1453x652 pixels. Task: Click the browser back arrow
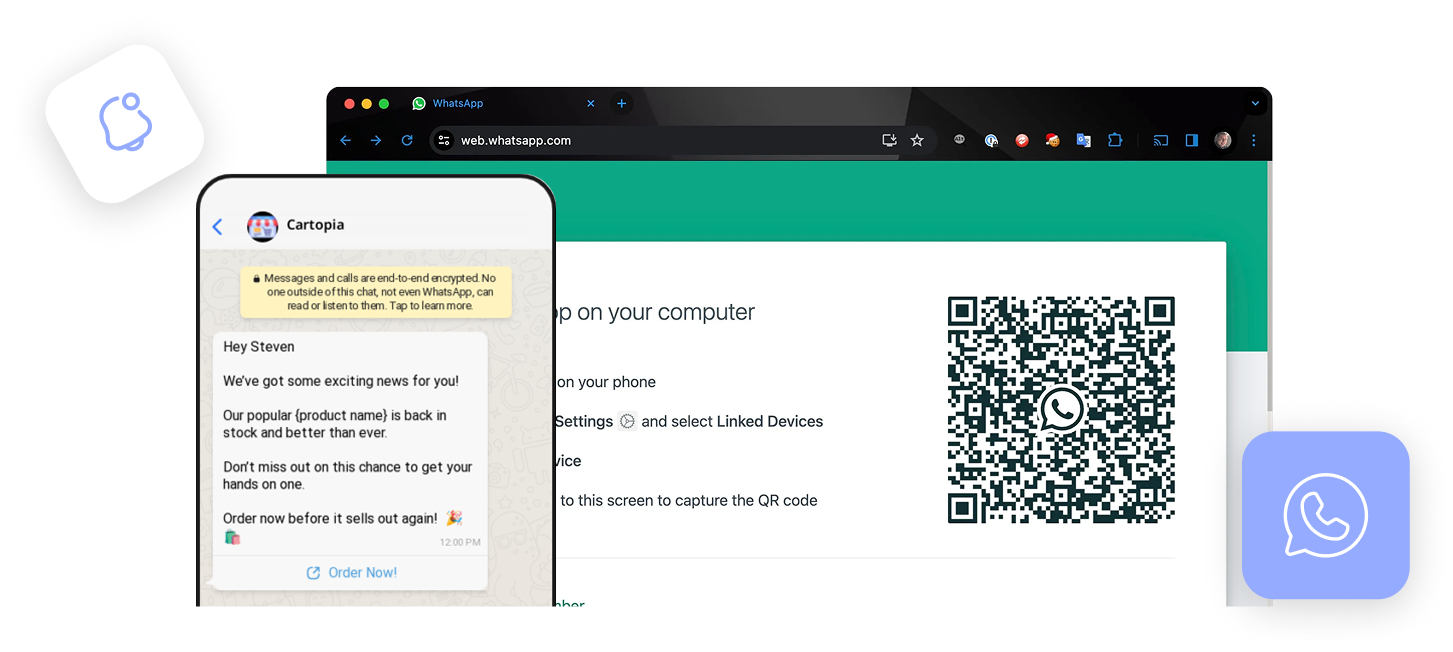pos(346,141)
